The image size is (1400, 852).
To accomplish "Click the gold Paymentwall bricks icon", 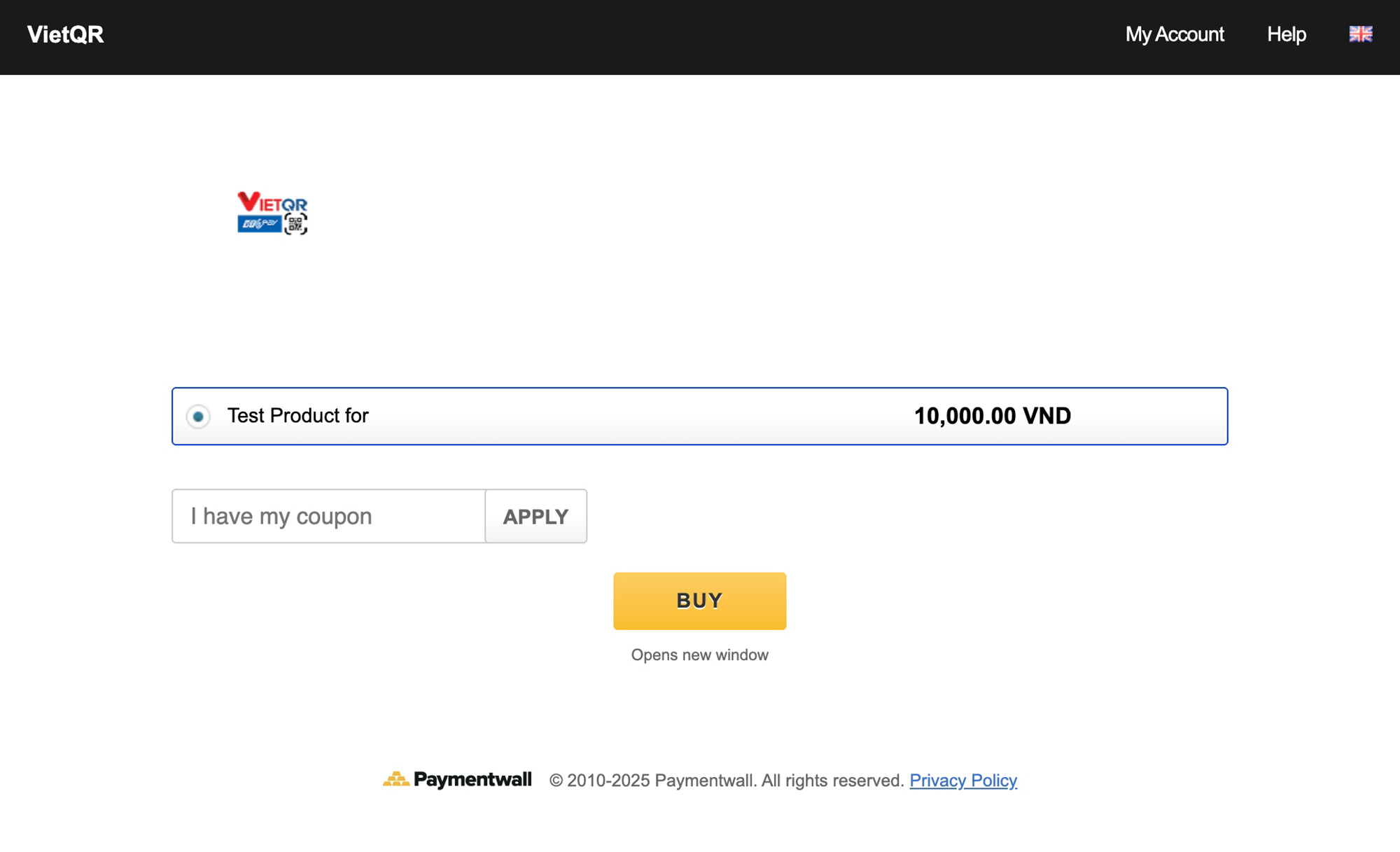I will click(x=395, y=779).
